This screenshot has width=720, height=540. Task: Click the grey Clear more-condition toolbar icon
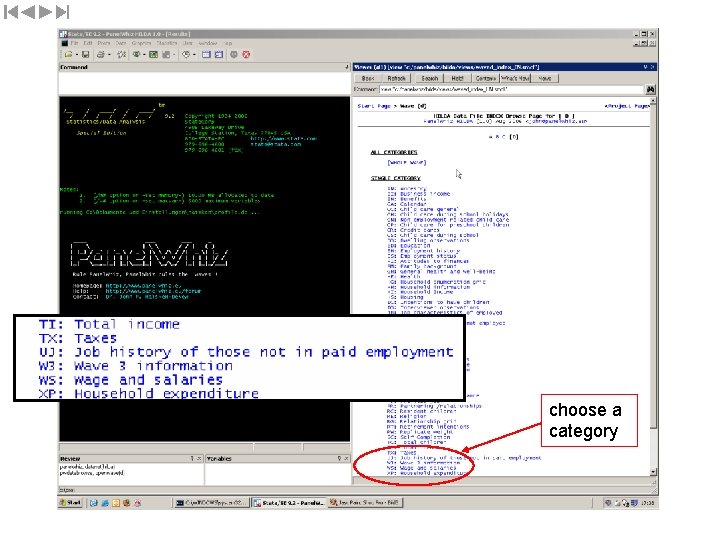[234, 55]
